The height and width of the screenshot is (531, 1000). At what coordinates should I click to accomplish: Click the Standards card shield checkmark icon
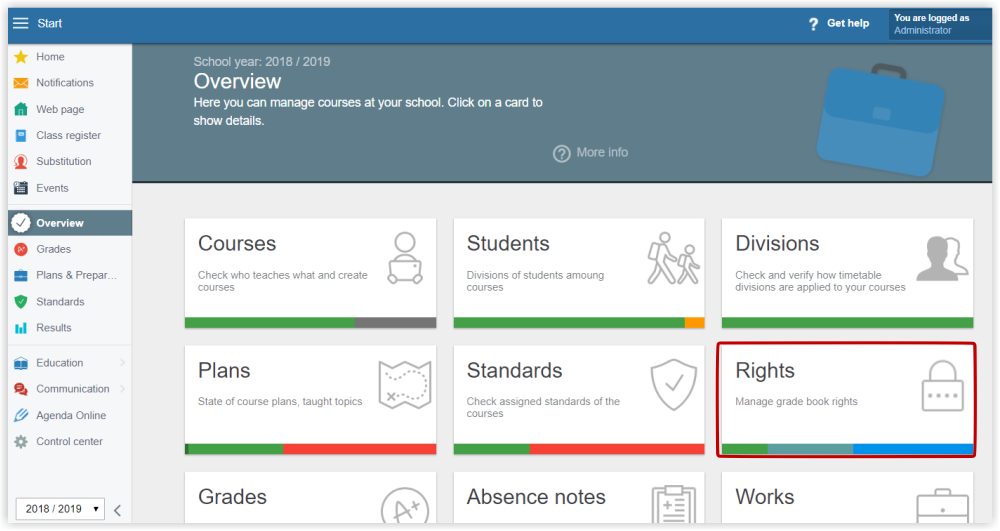point(673,384)
